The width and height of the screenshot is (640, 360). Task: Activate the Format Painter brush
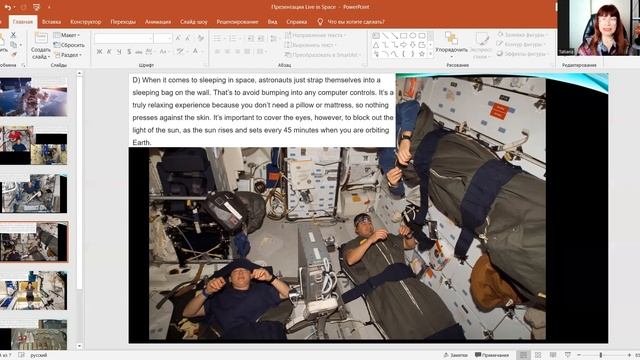(13, 54)
